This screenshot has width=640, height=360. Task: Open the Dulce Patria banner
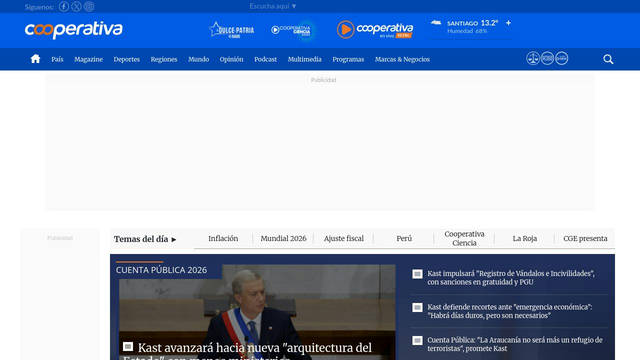click(x=232, y=30)
